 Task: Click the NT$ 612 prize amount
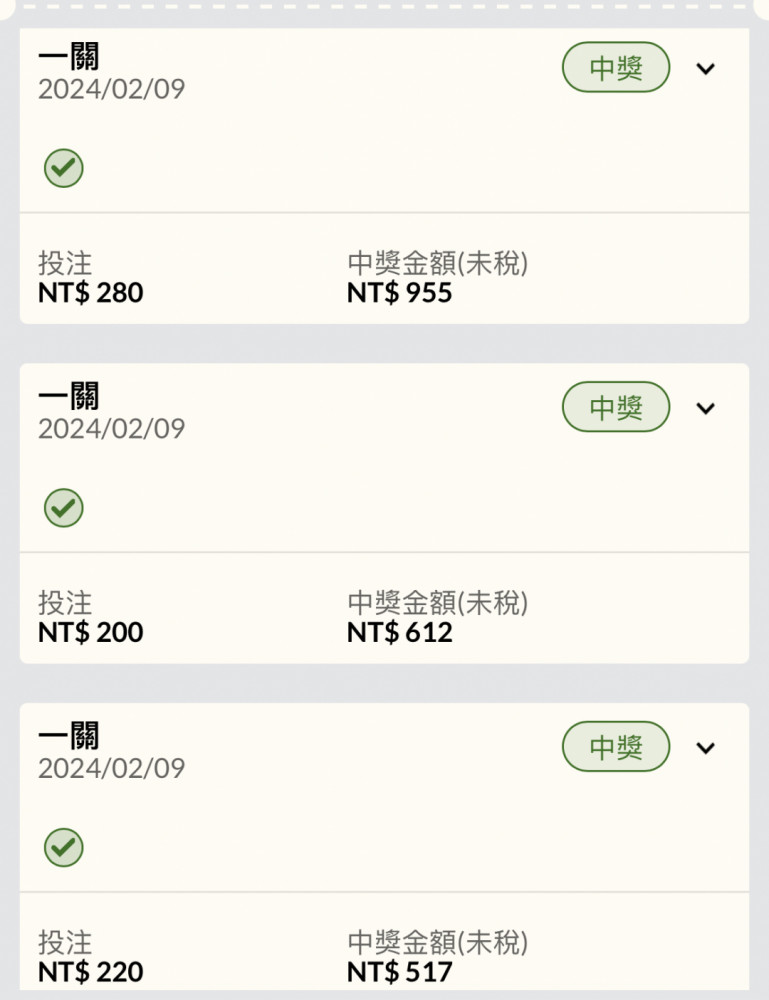[400, 633]
